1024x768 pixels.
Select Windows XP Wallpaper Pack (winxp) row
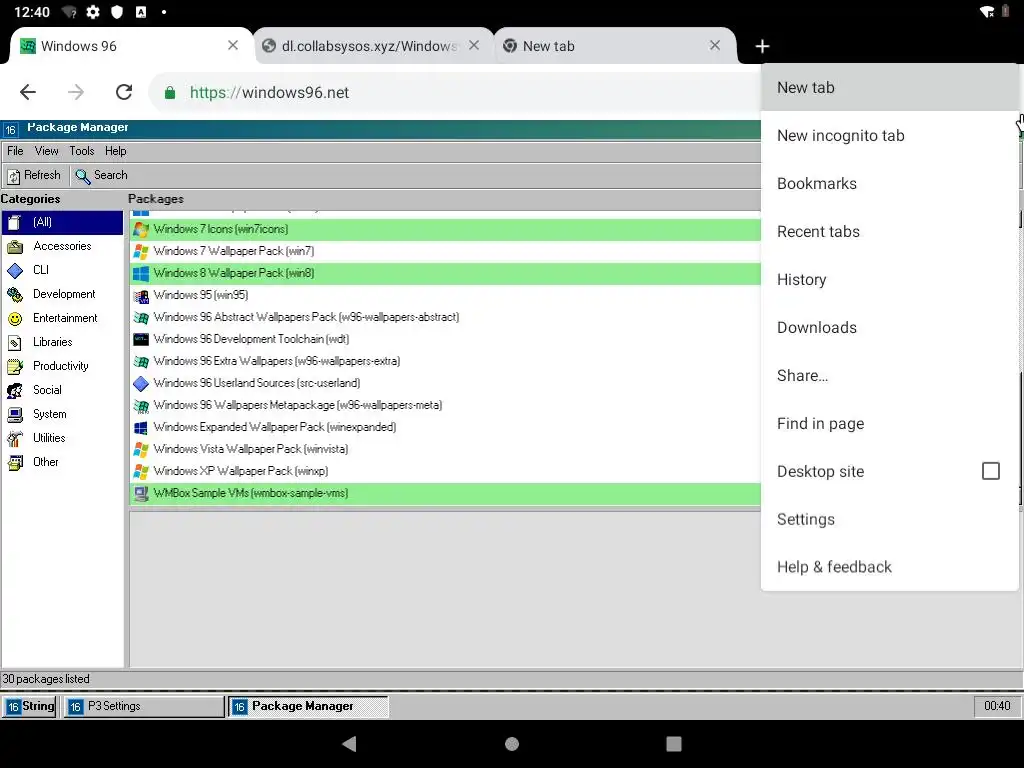pos(445,471)
